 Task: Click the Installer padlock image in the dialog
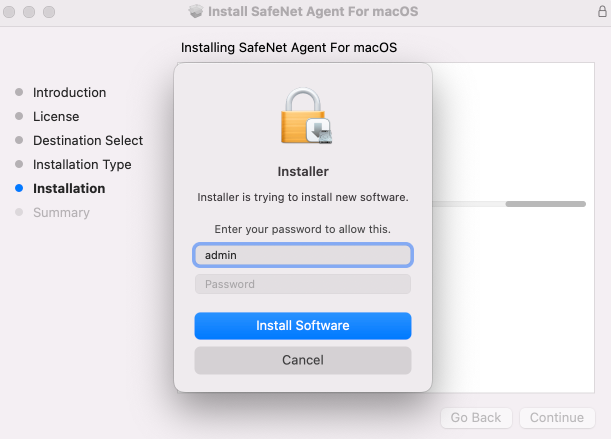click(x=303, y=115)
